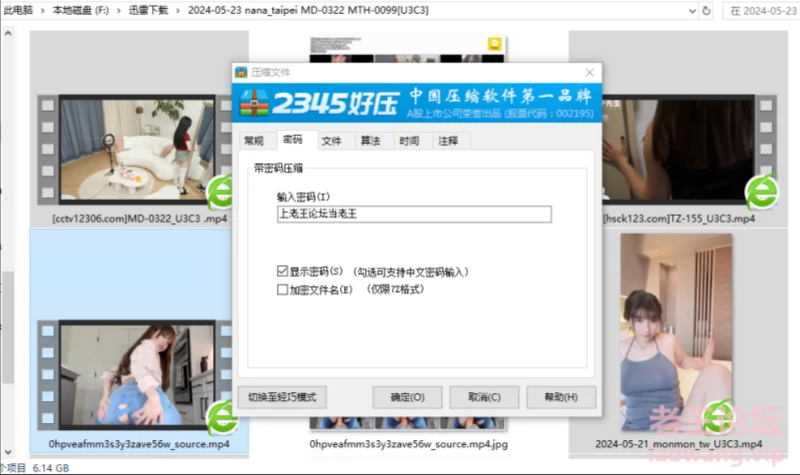Click 本地磁盘 (F:) breadcrumb
The image size is (800, 475).
click(81, 10)
